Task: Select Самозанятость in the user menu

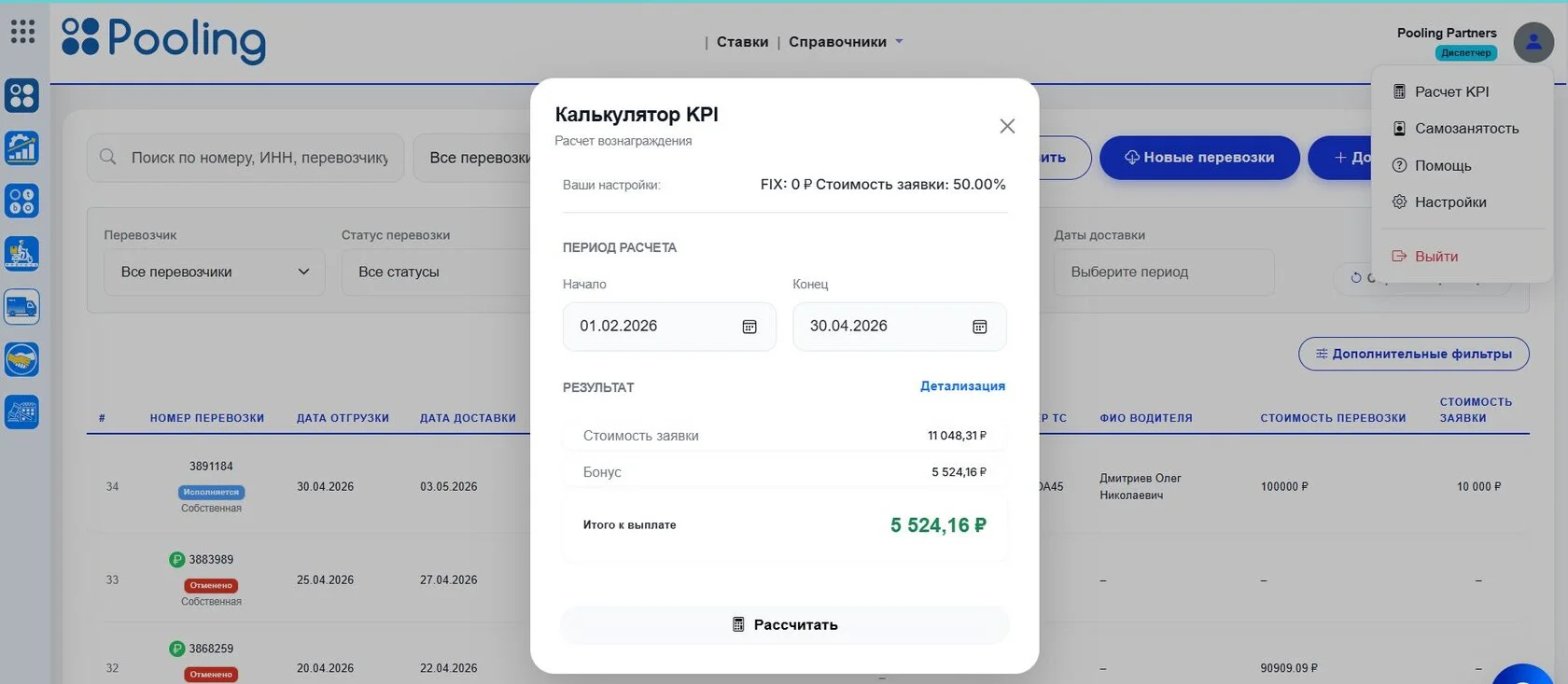Action: [x=1466, y=129]
